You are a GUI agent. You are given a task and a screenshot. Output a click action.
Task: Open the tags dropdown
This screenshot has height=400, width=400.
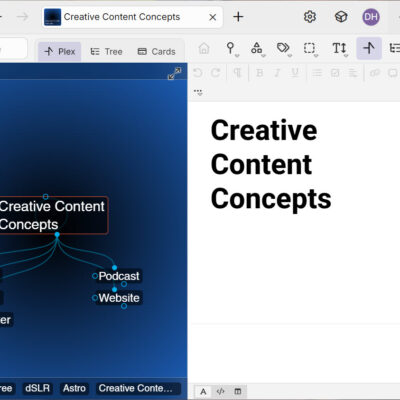click(283, 49)
